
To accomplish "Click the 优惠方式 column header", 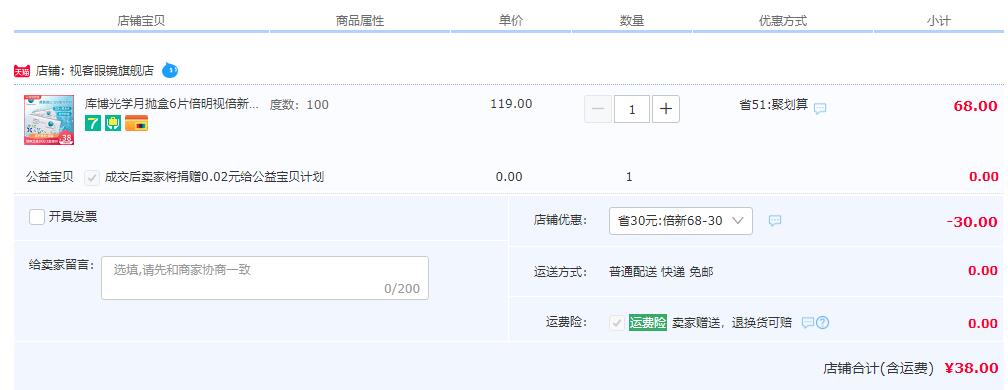I will coord(782,21).
